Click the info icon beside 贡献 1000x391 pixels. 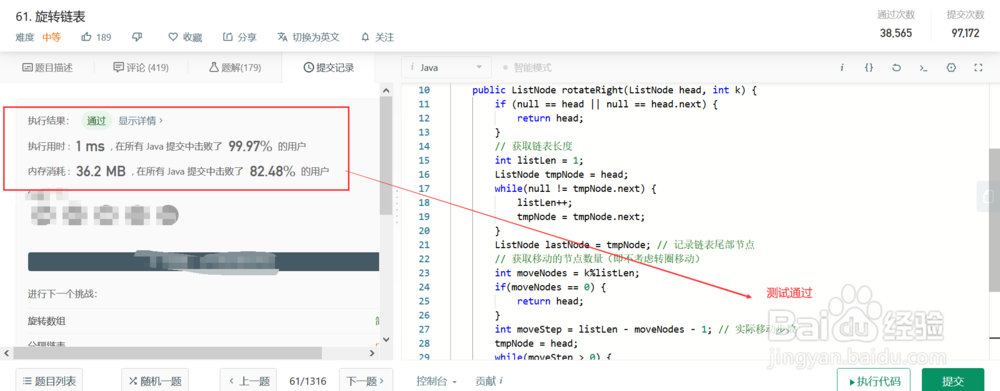click(x=501, y=381)
